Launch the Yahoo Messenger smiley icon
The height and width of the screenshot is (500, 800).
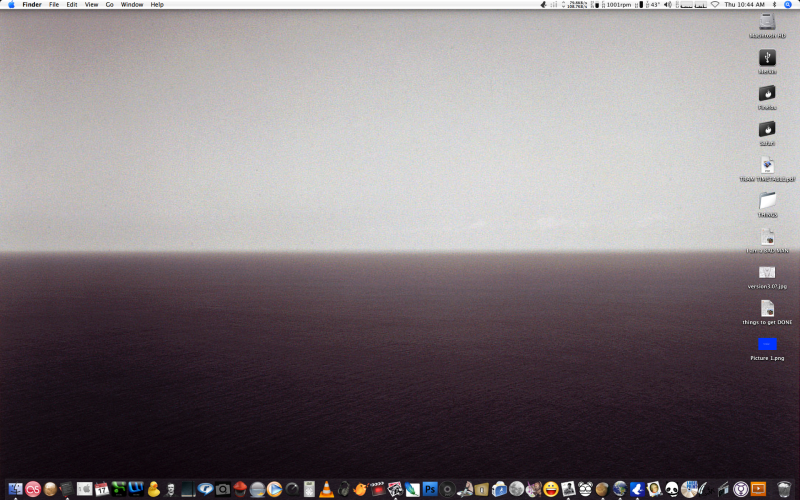551,489
